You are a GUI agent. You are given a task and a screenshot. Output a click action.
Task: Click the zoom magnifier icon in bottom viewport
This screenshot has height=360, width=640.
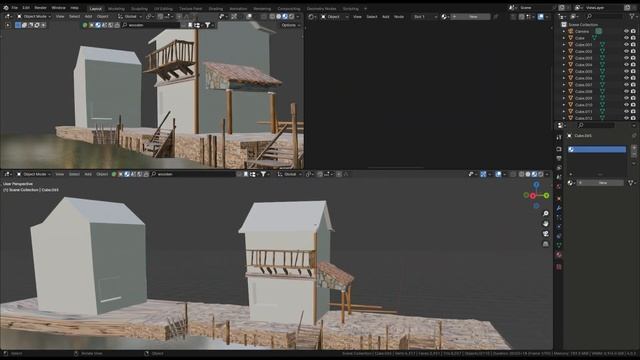click(x=546, y=213)
